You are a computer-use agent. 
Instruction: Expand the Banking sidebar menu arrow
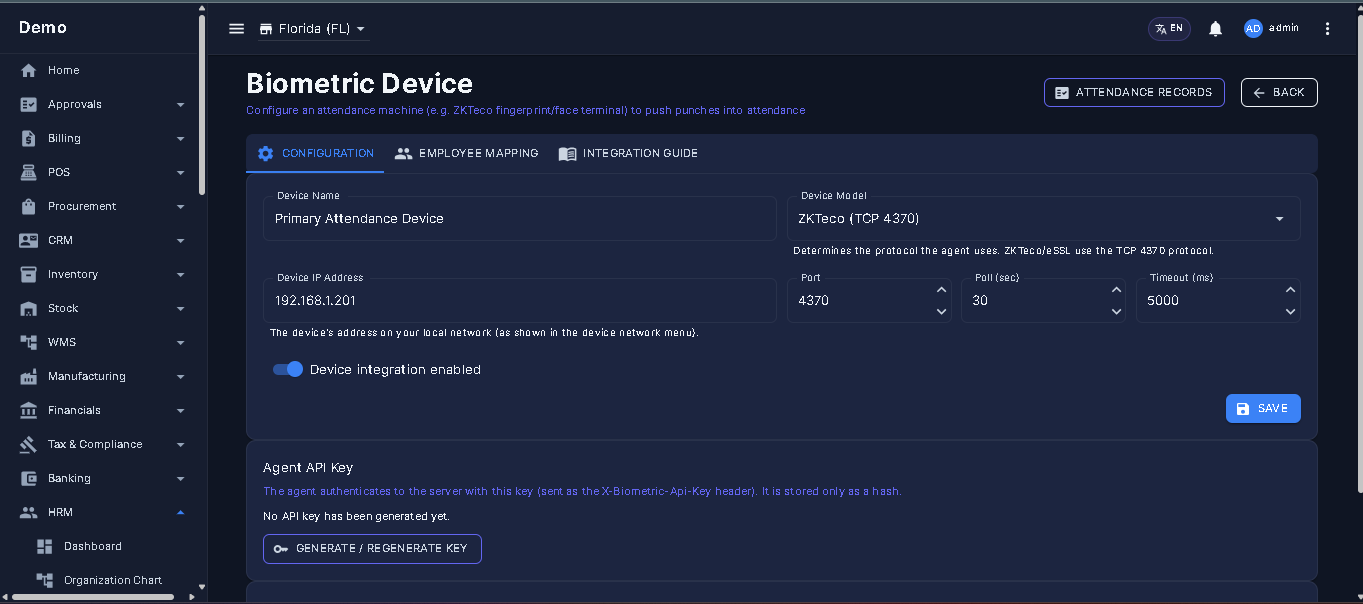(180, 478)
